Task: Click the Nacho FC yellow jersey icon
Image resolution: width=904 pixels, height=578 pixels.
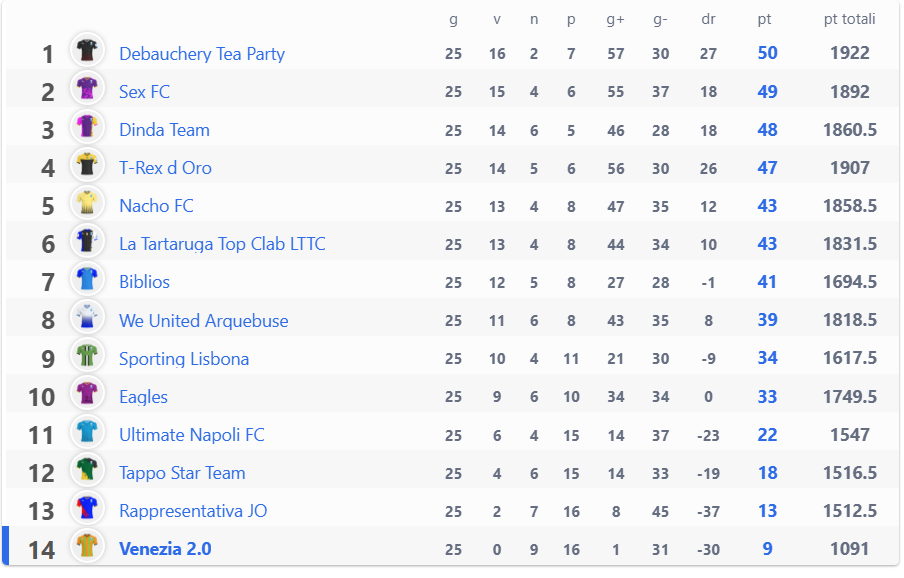Action: [87, 203]
